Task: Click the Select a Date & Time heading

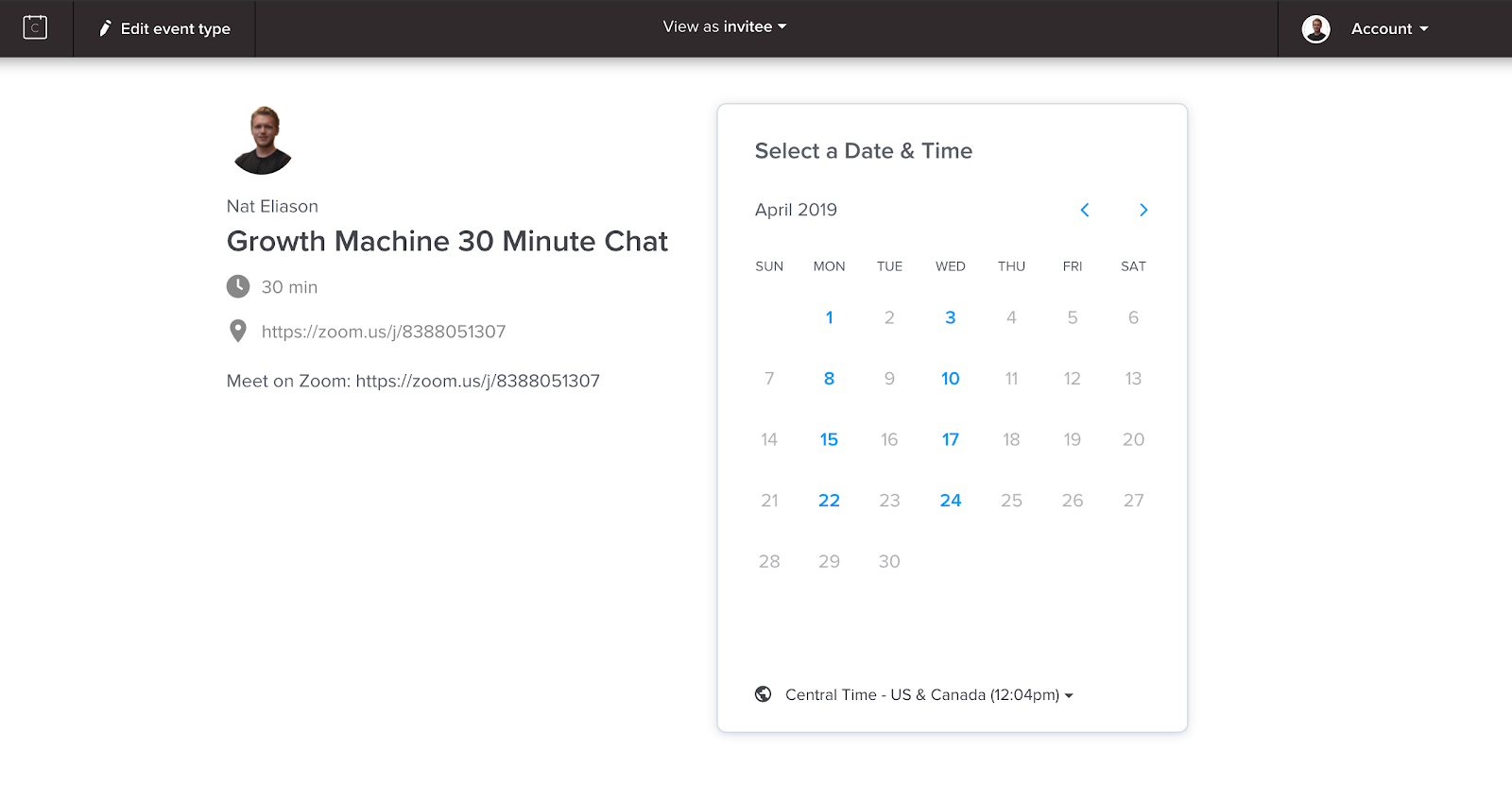Action: pyautogui.click(x=864, y=151)
